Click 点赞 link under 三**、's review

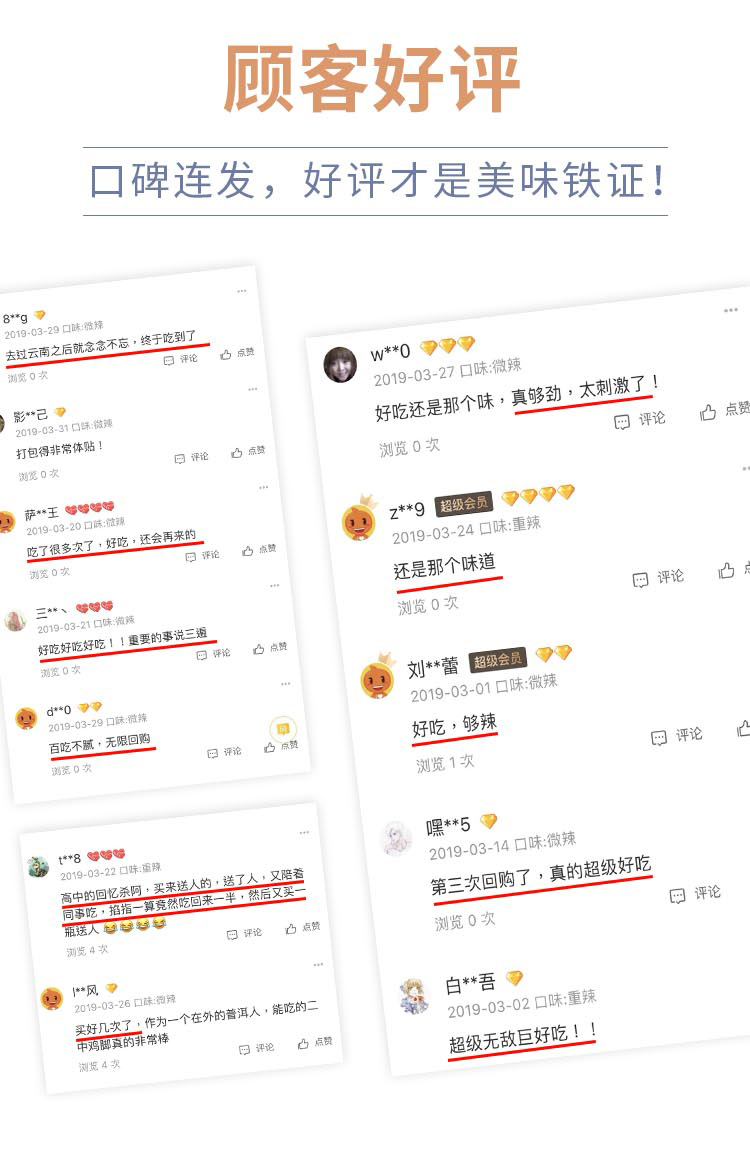(278, 647)
